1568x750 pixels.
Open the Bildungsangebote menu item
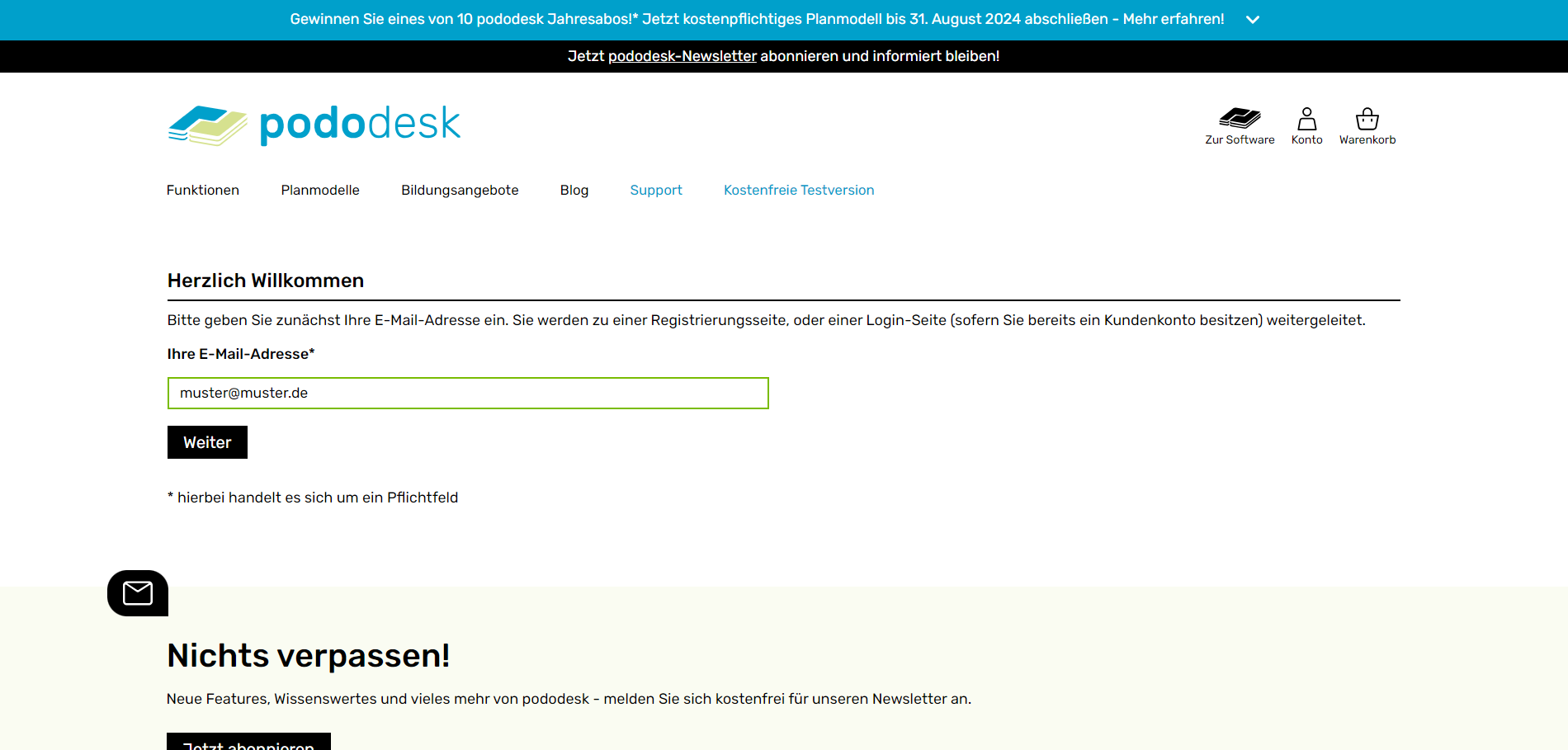pos(460,190)
